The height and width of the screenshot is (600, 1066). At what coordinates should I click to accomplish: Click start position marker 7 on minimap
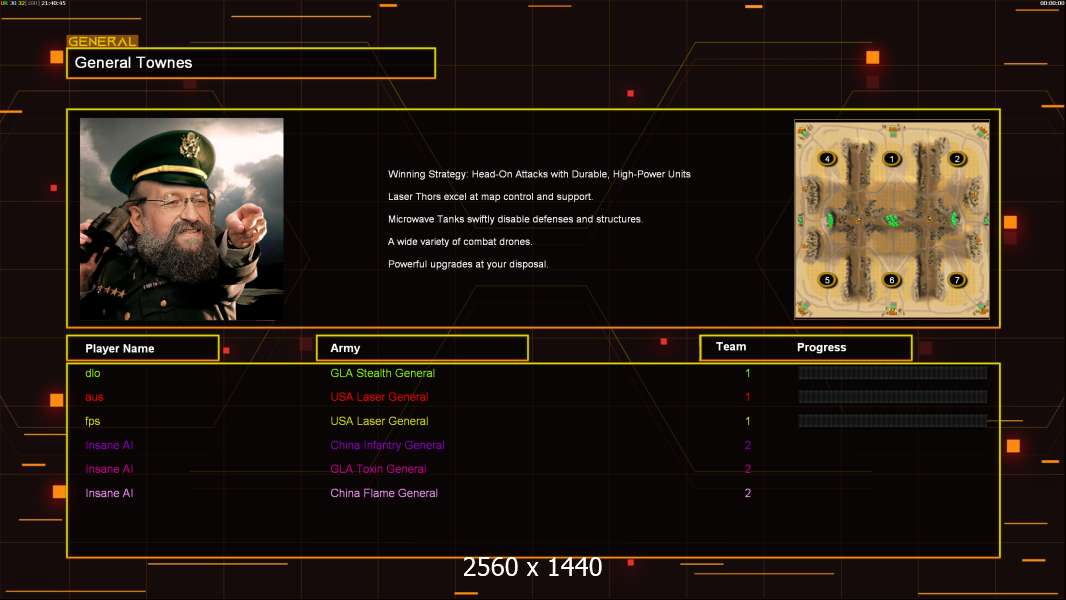coord(957,280)
